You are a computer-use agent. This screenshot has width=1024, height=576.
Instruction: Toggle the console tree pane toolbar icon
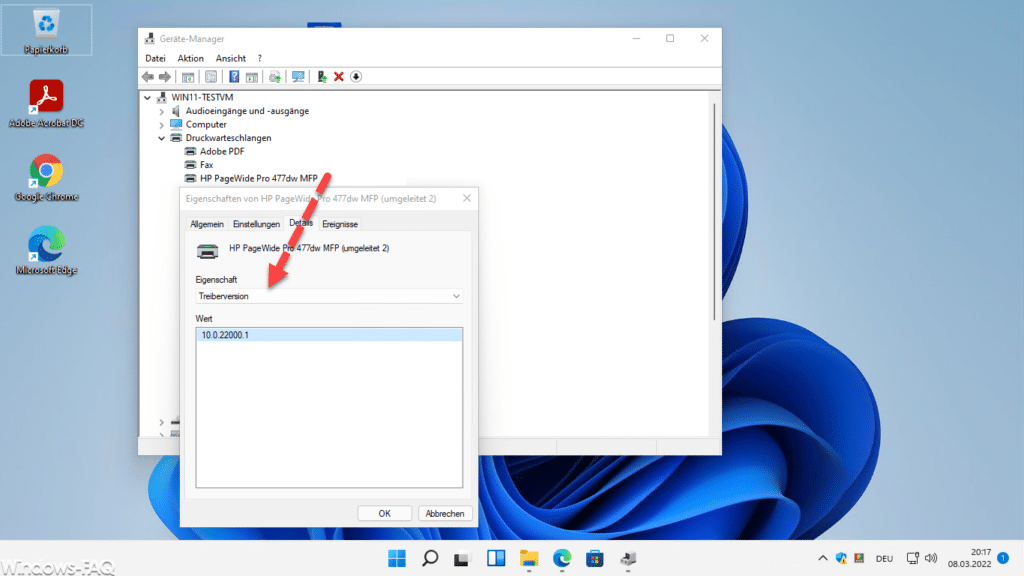tap(188, 77)
